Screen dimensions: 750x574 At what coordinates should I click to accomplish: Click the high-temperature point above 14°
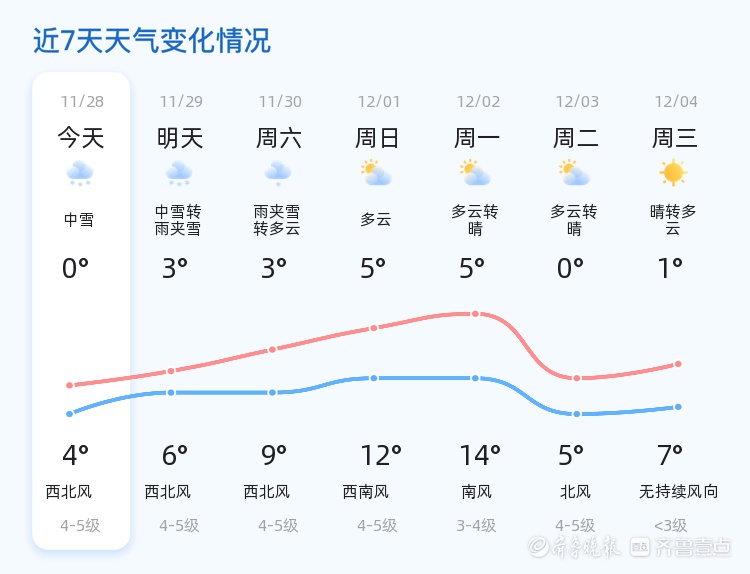pos(475,314)
